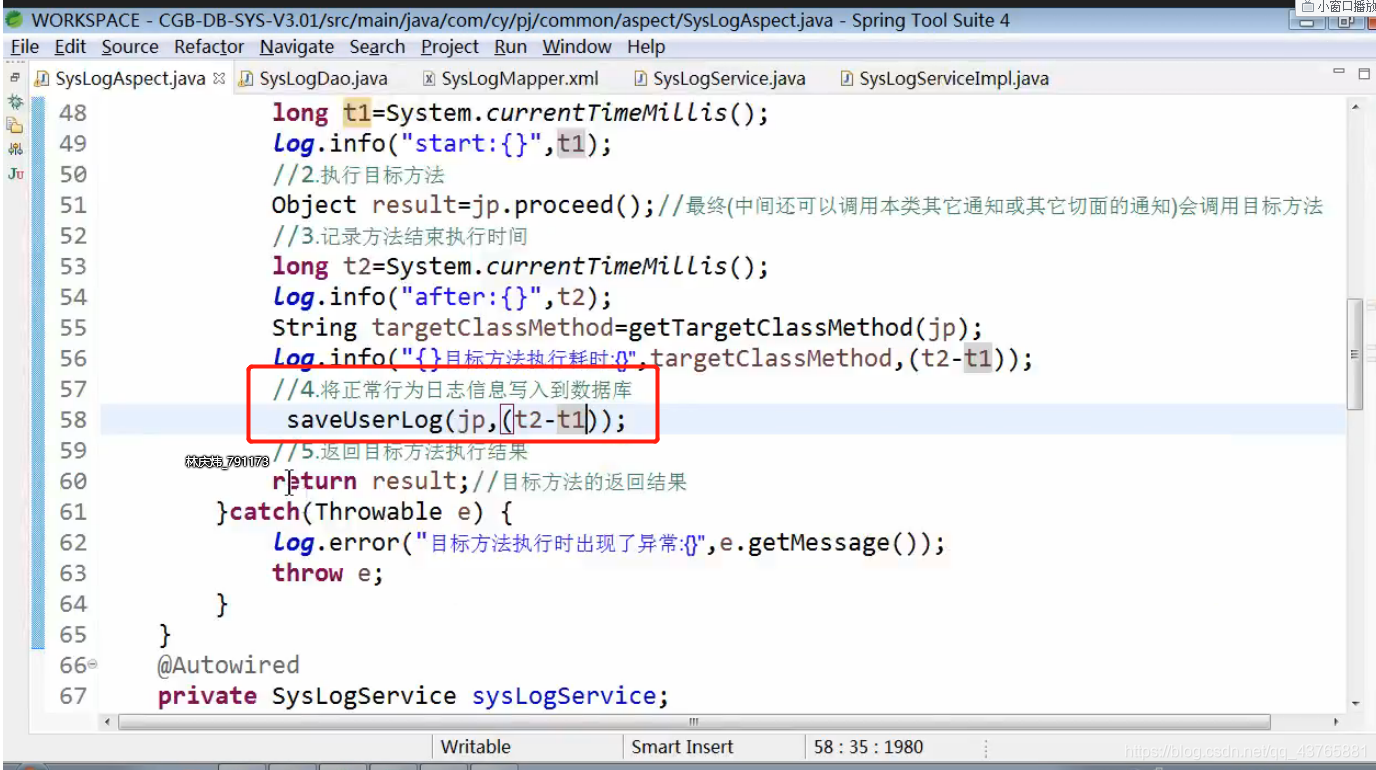Open the Search menu

click(x=377, y=47)
